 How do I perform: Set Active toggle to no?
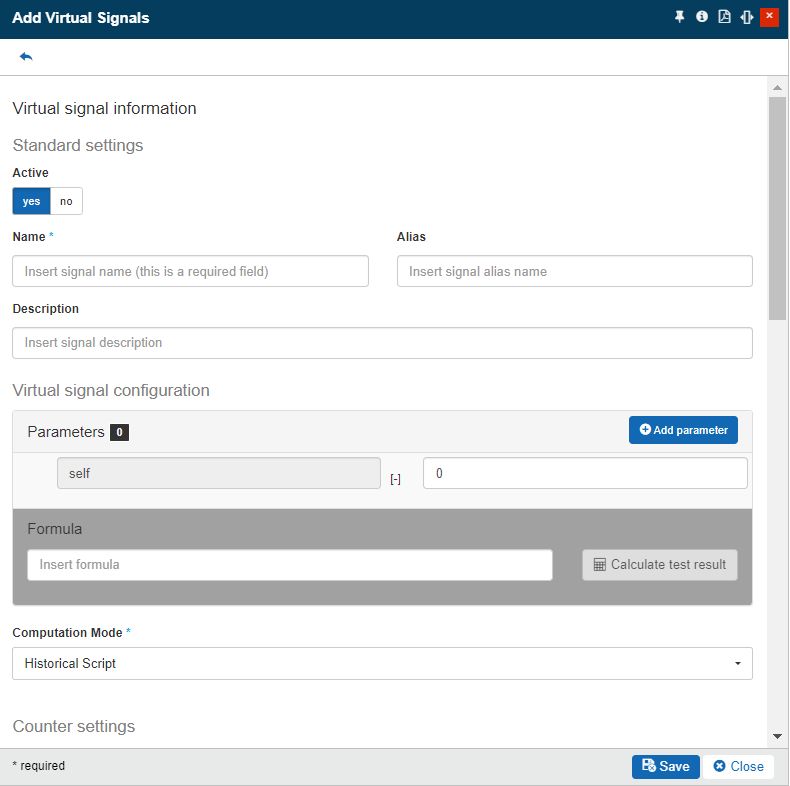(x=66, y=201)
